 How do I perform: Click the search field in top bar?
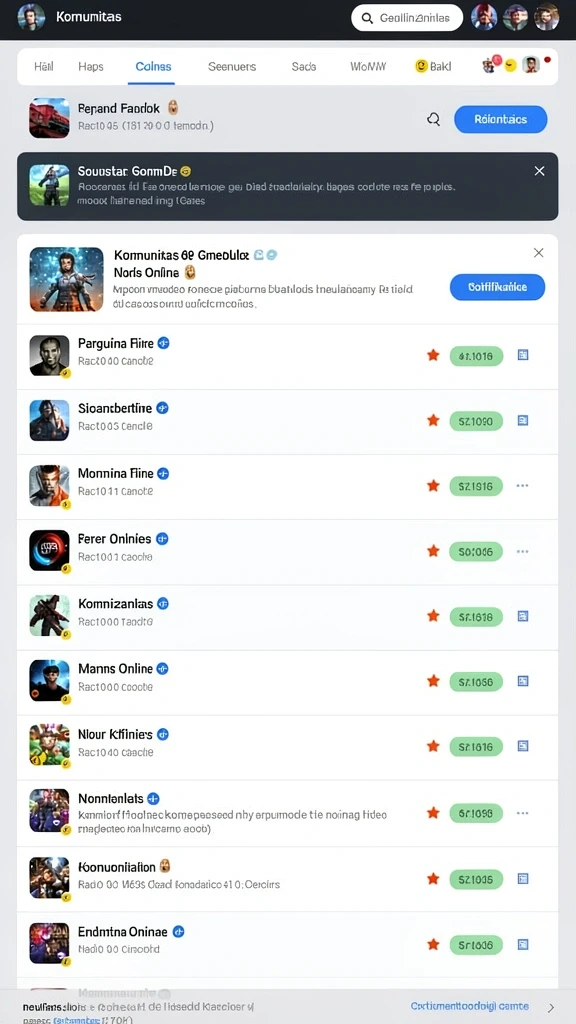407,18
